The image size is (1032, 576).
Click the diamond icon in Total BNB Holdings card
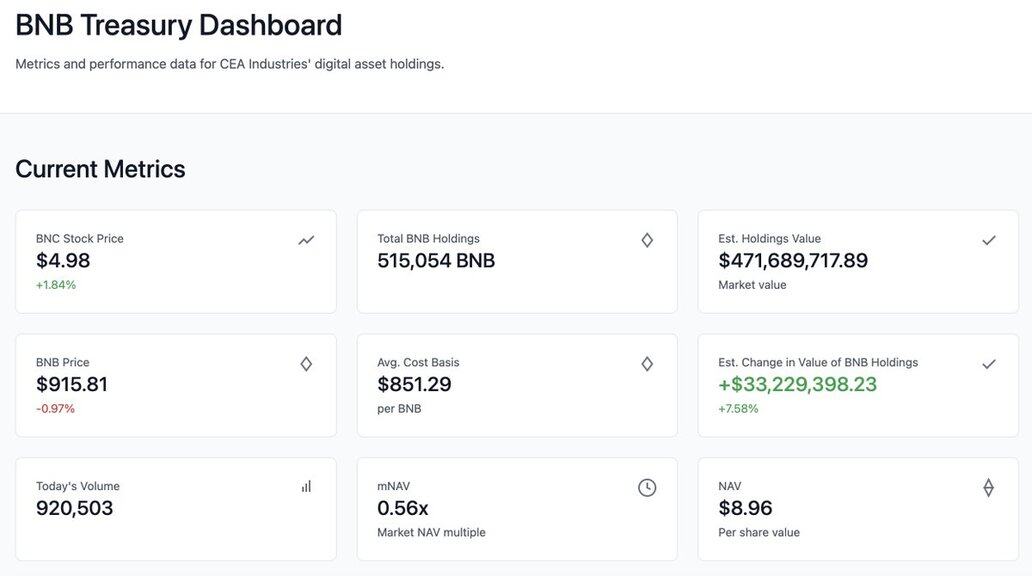click(647, 240)
